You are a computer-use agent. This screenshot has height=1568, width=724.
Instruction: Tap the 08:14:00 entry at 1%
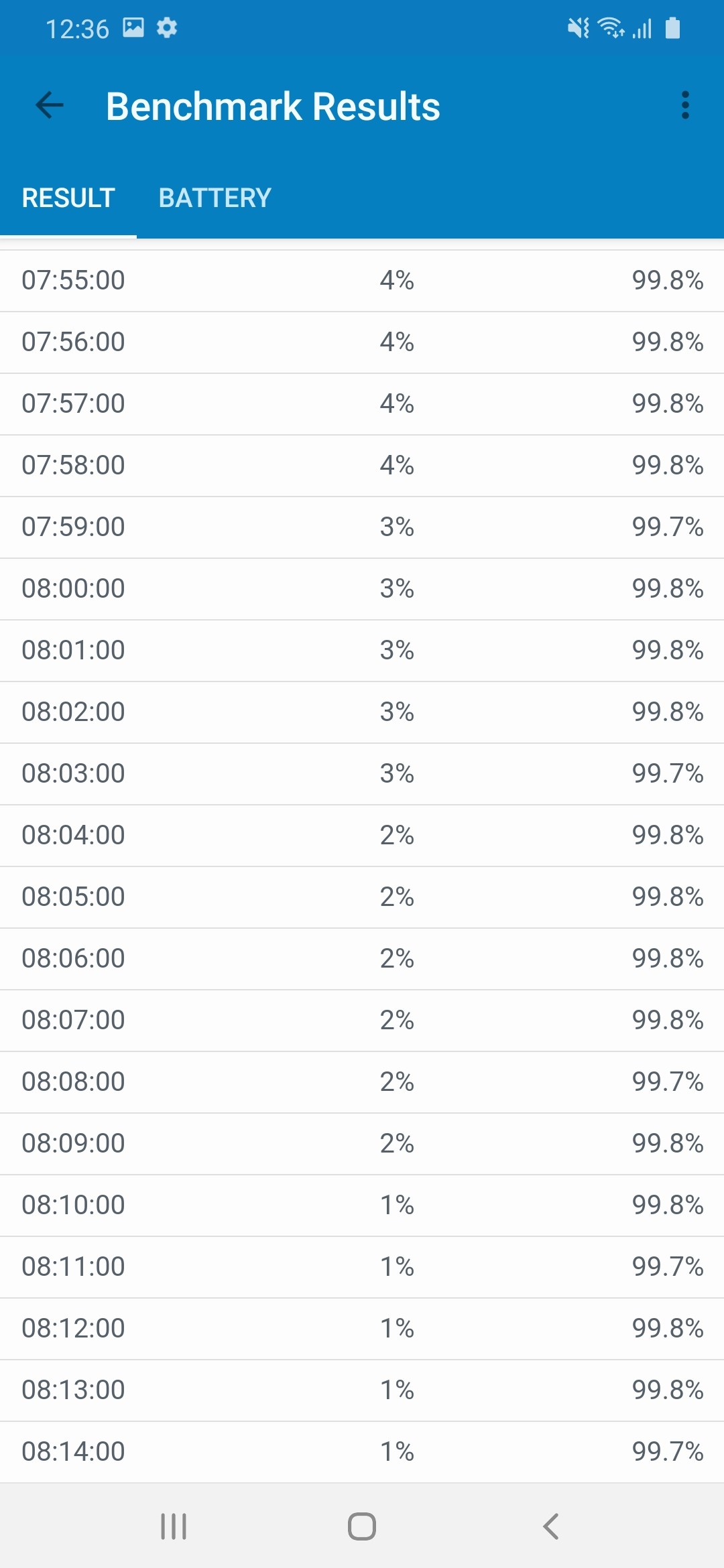click(362, 1451)
